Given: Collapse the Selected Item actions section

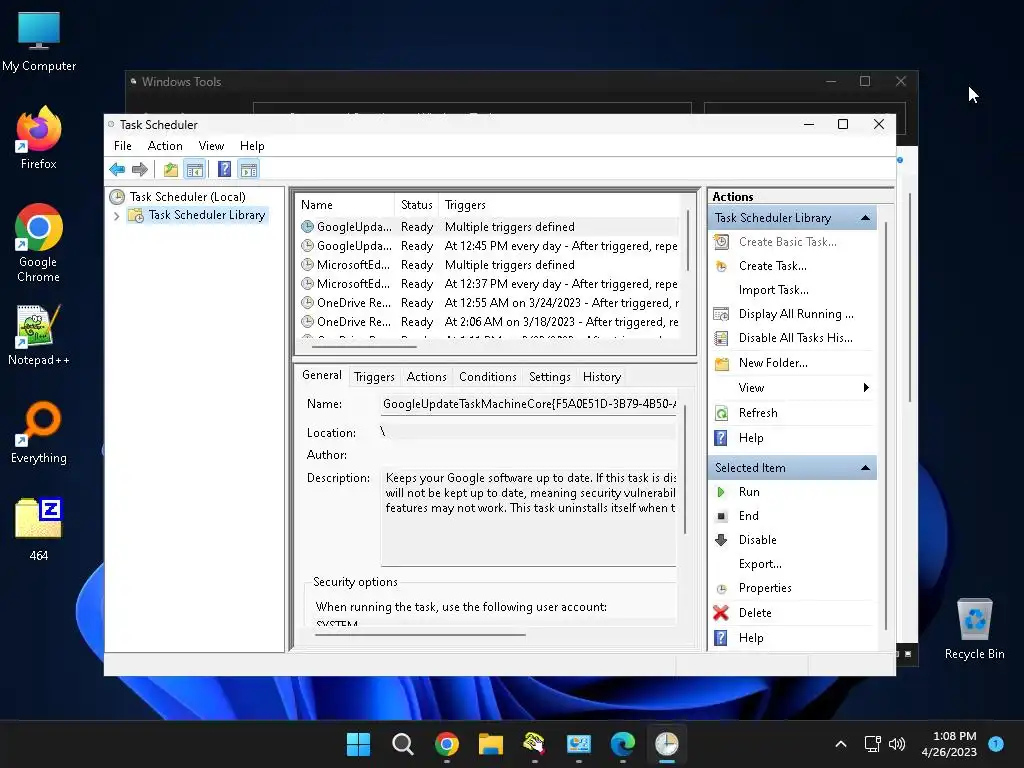Looking at the screenshot, I should pos(865,468).
